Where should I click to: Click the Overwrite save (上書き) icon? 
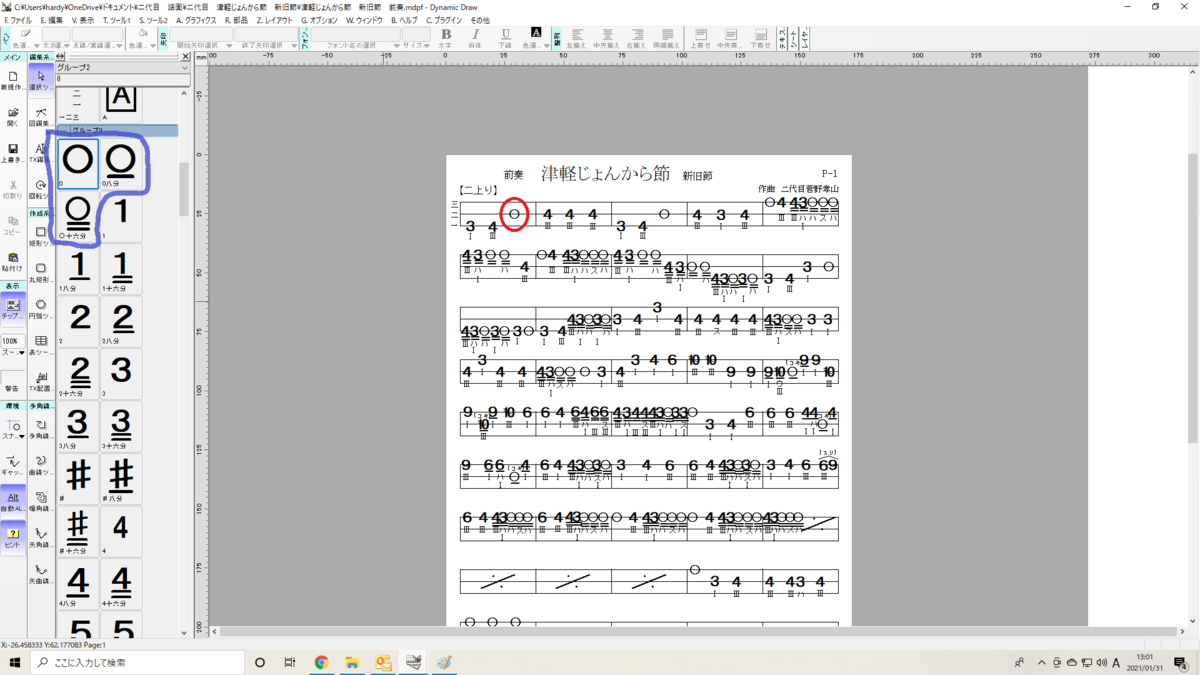tap(12, 153)
